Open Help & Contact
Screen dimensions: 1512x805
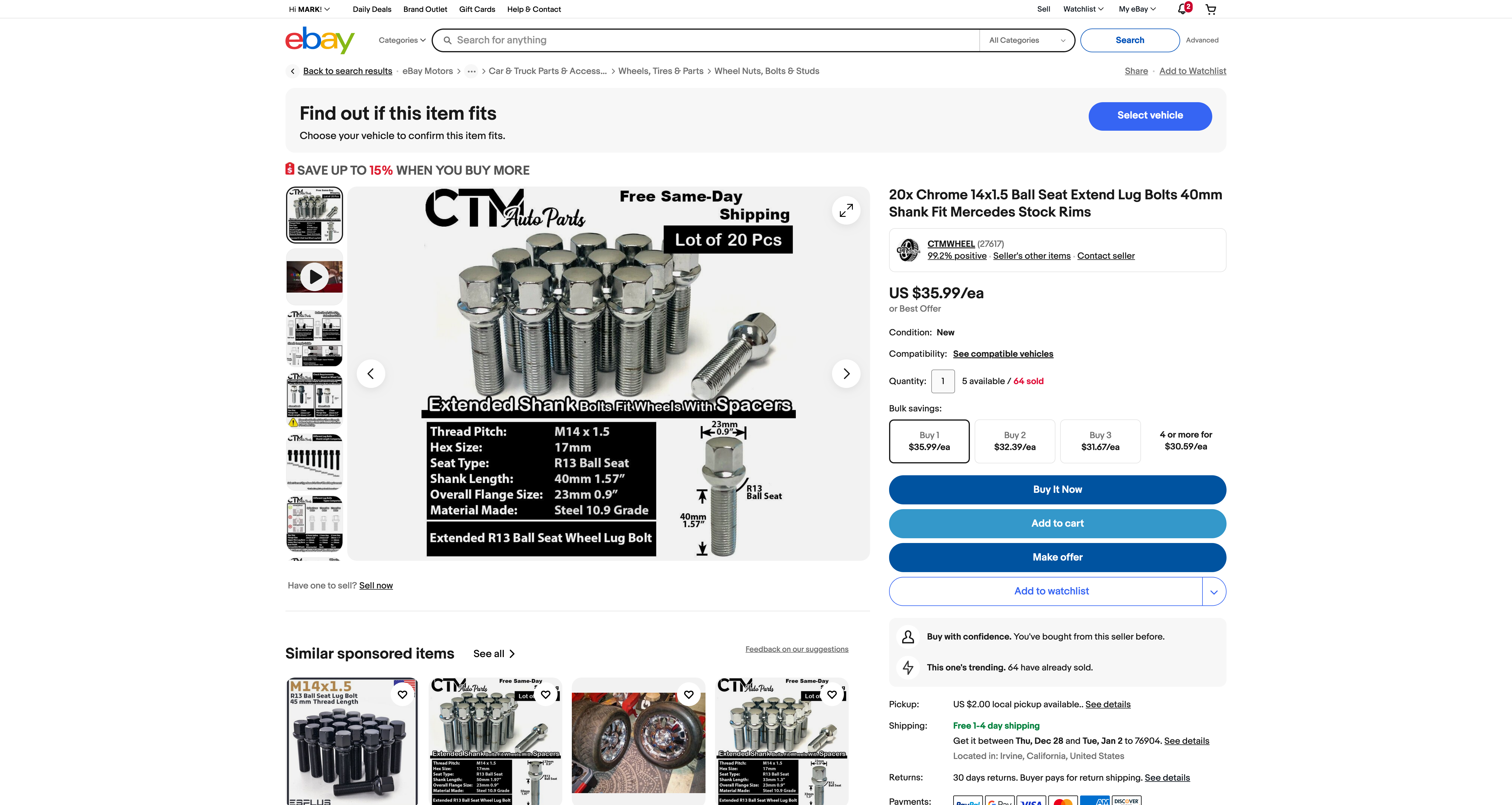[534, 10]
